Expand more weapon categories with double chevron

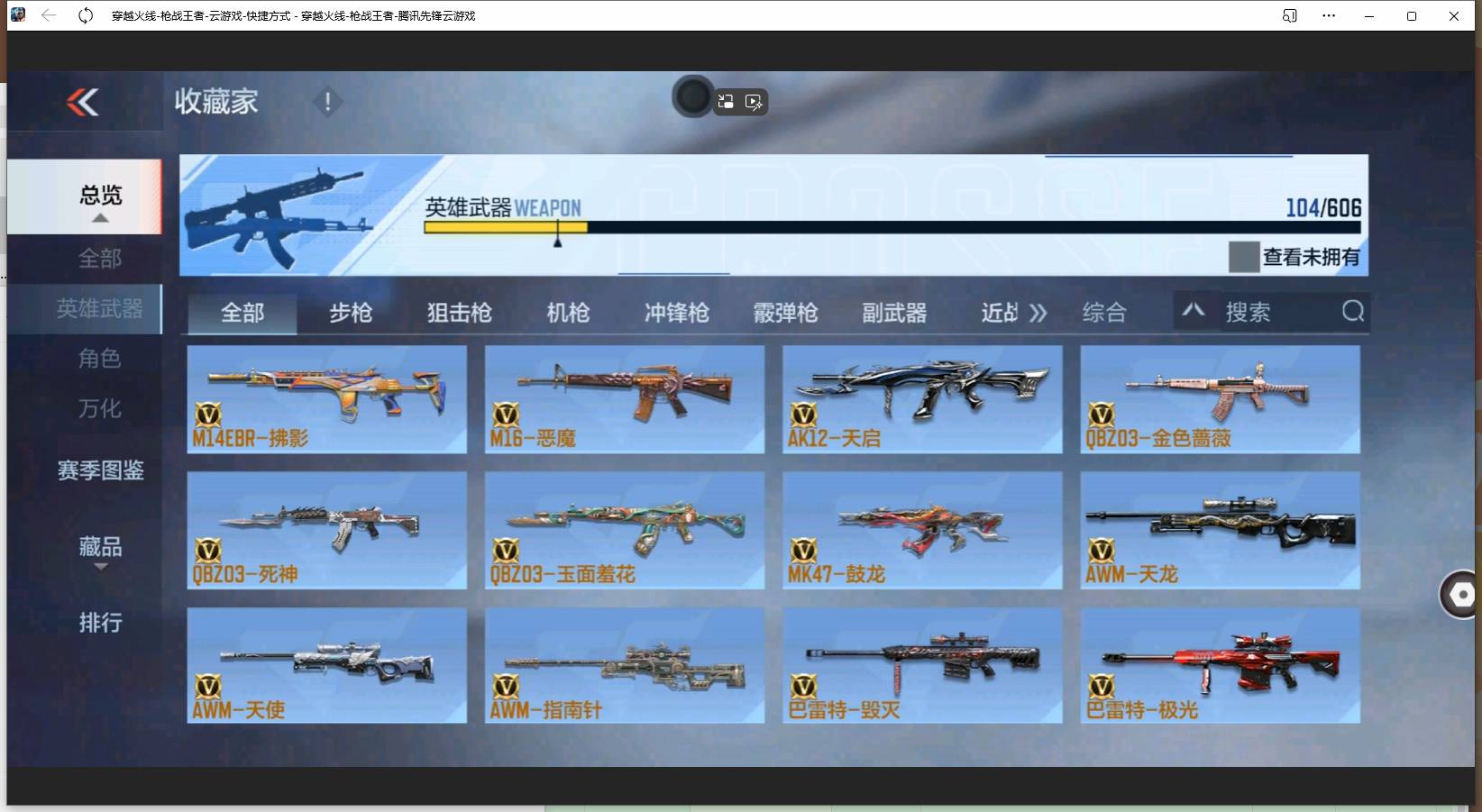1038,313
